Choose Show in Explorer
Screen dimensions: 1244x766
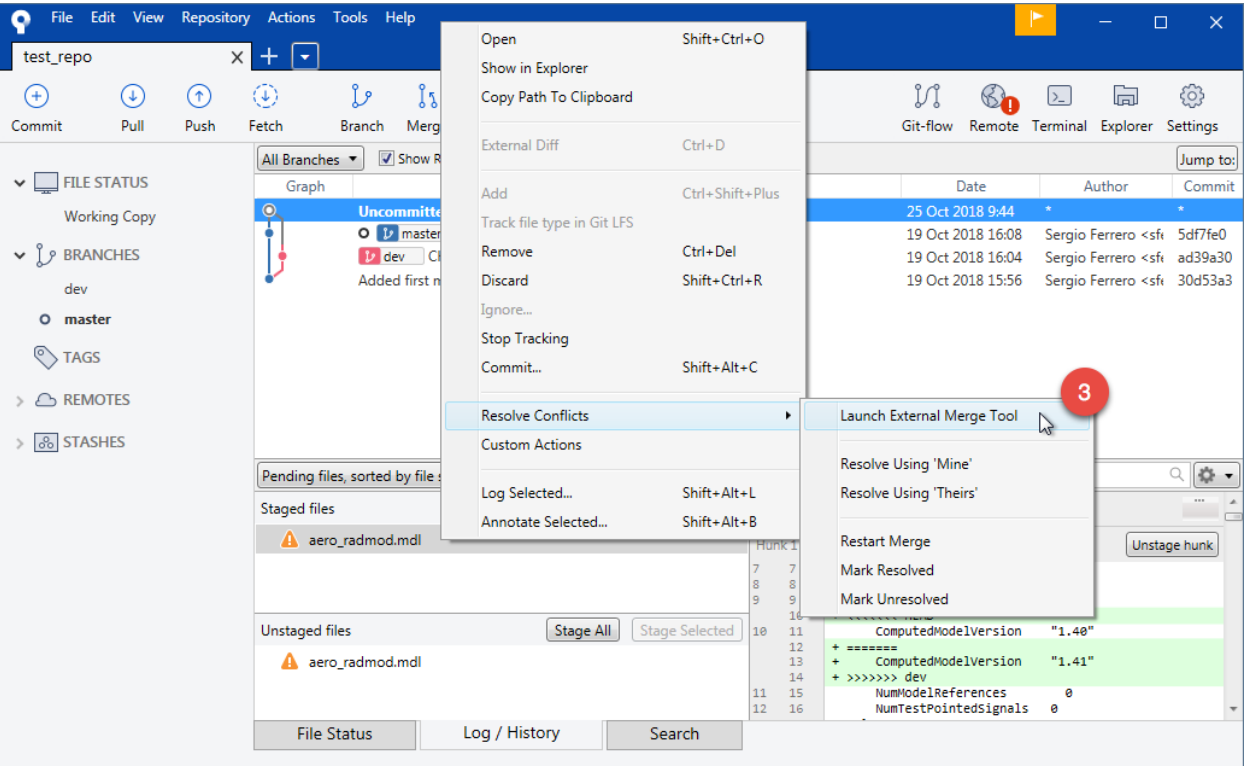[622, 68]
